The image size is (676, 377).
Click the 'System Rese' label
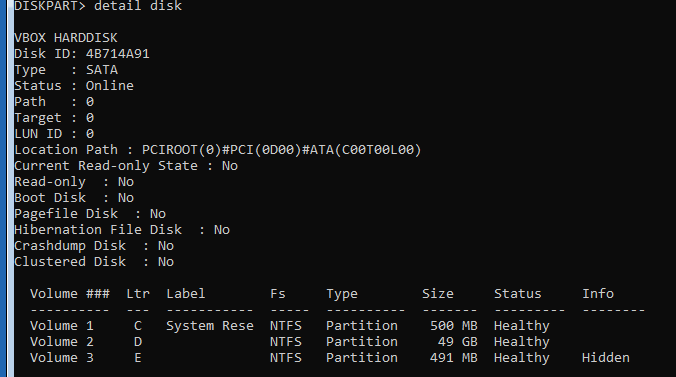(210, 326)
